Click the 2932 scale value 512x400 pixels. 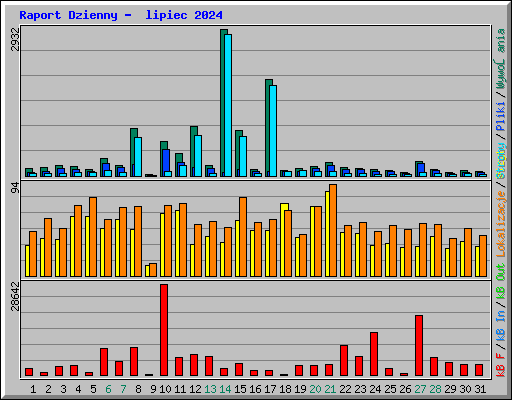tap(15, 39)
